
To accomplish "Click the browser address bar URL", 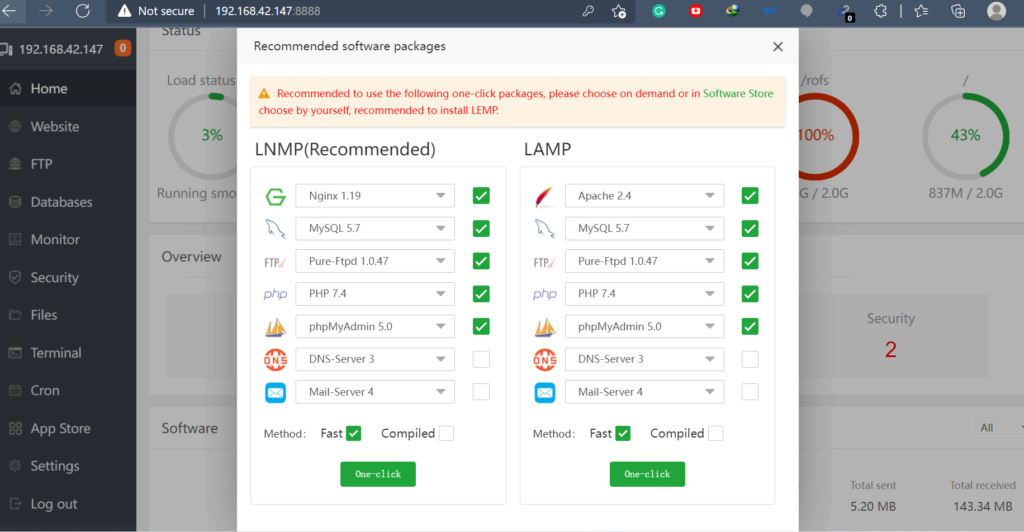I will [x=268, y=11].
